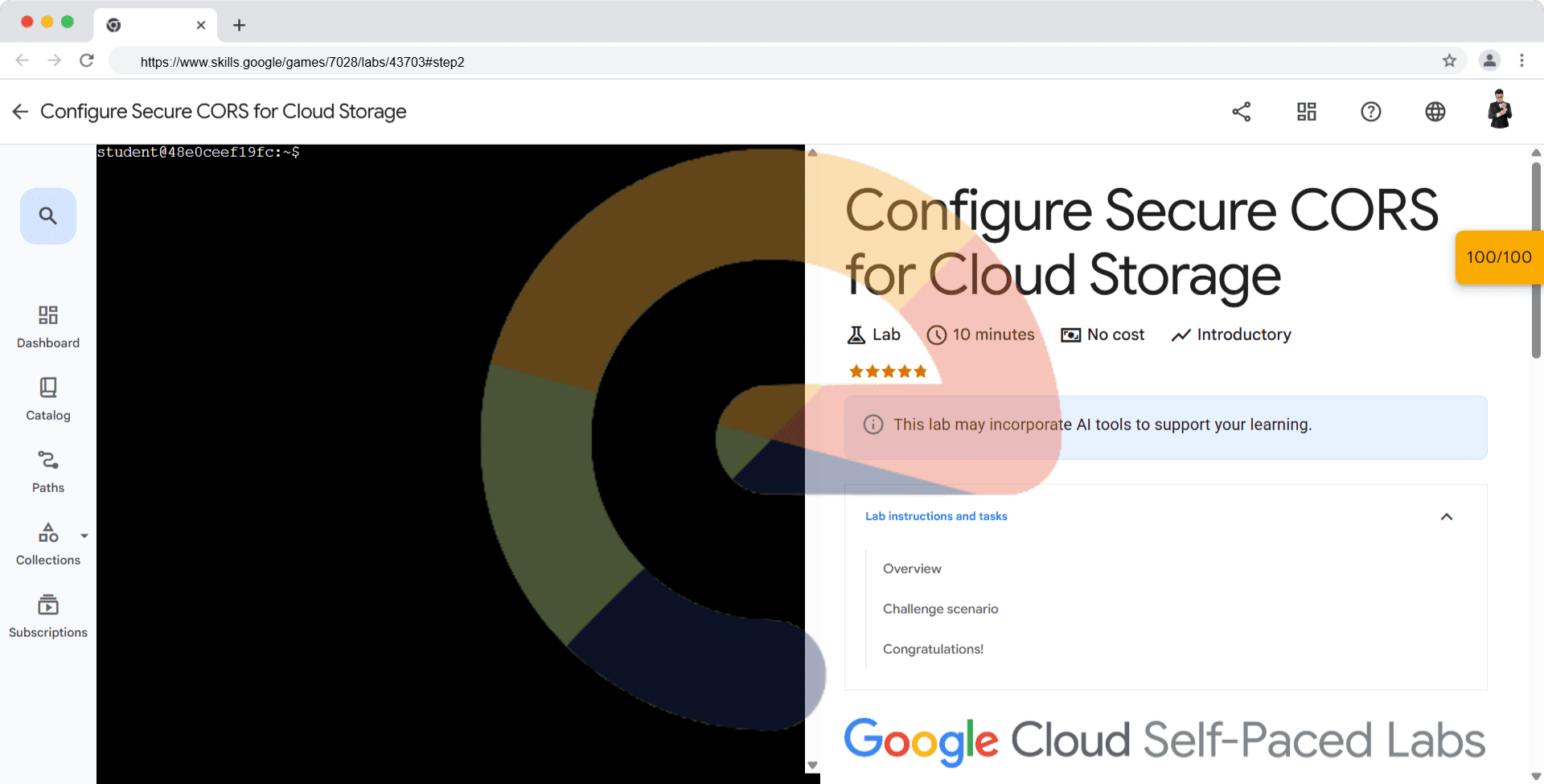Jump to the Congratulations! section
Screen dimensions: 1544x784
[x=933, y=649]
